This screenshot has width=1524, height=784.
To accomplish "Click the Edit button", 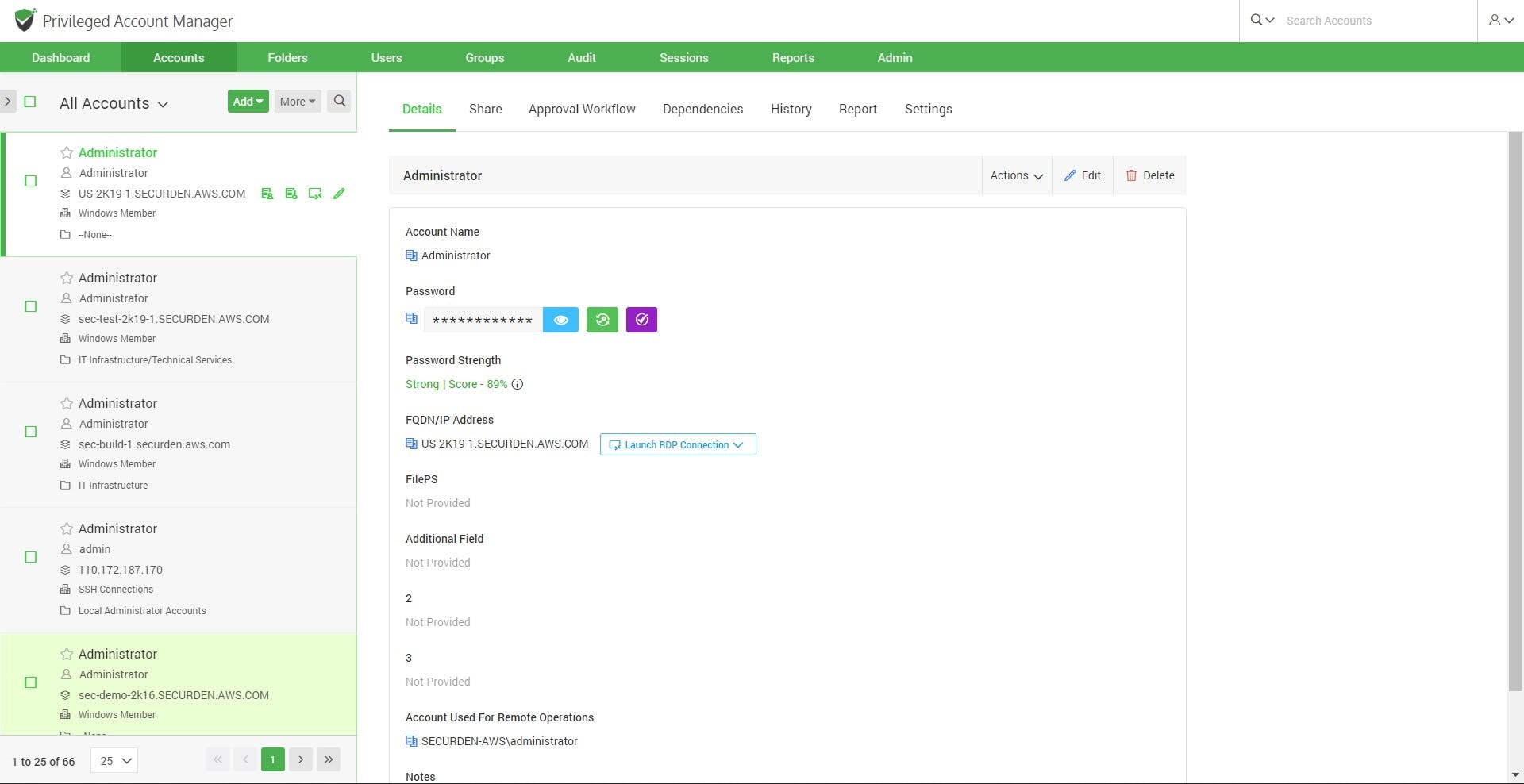I will (1083, 175).
